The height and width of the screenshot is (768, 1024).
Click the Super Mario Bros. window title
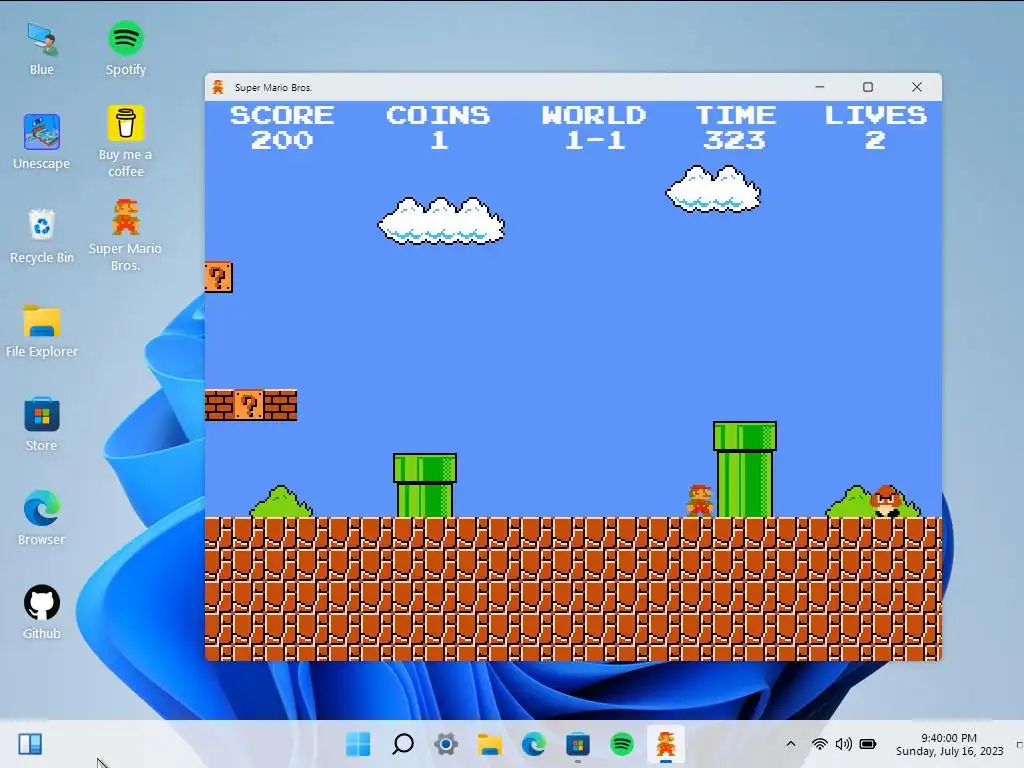click(273, 88)
